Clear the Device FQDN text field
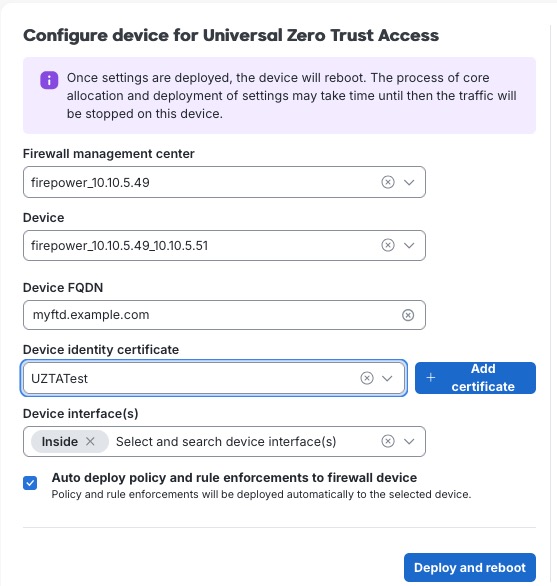This screenshot has width=557, height=586. click(x=408, y=315)
